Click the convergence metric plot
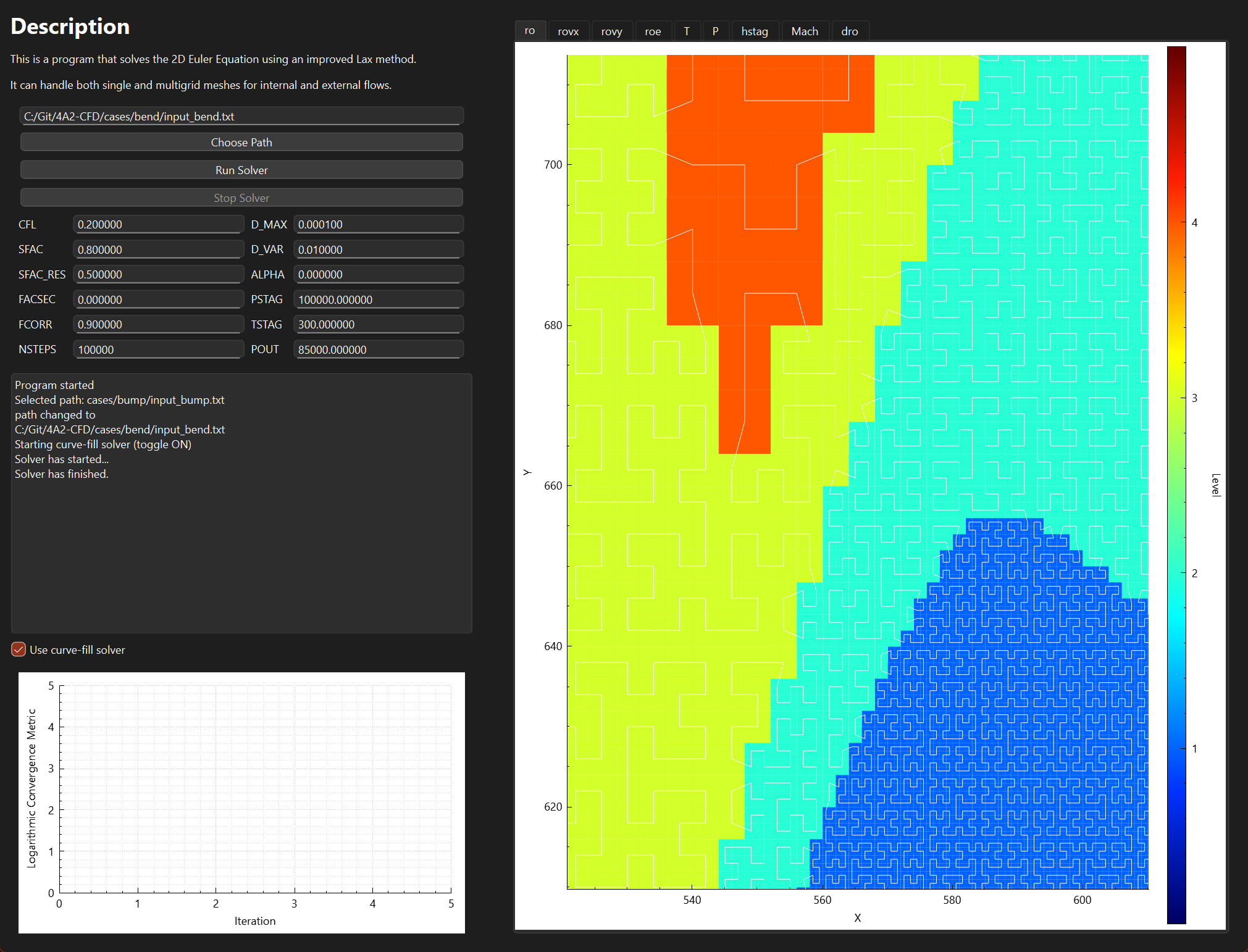 [254, 789]
